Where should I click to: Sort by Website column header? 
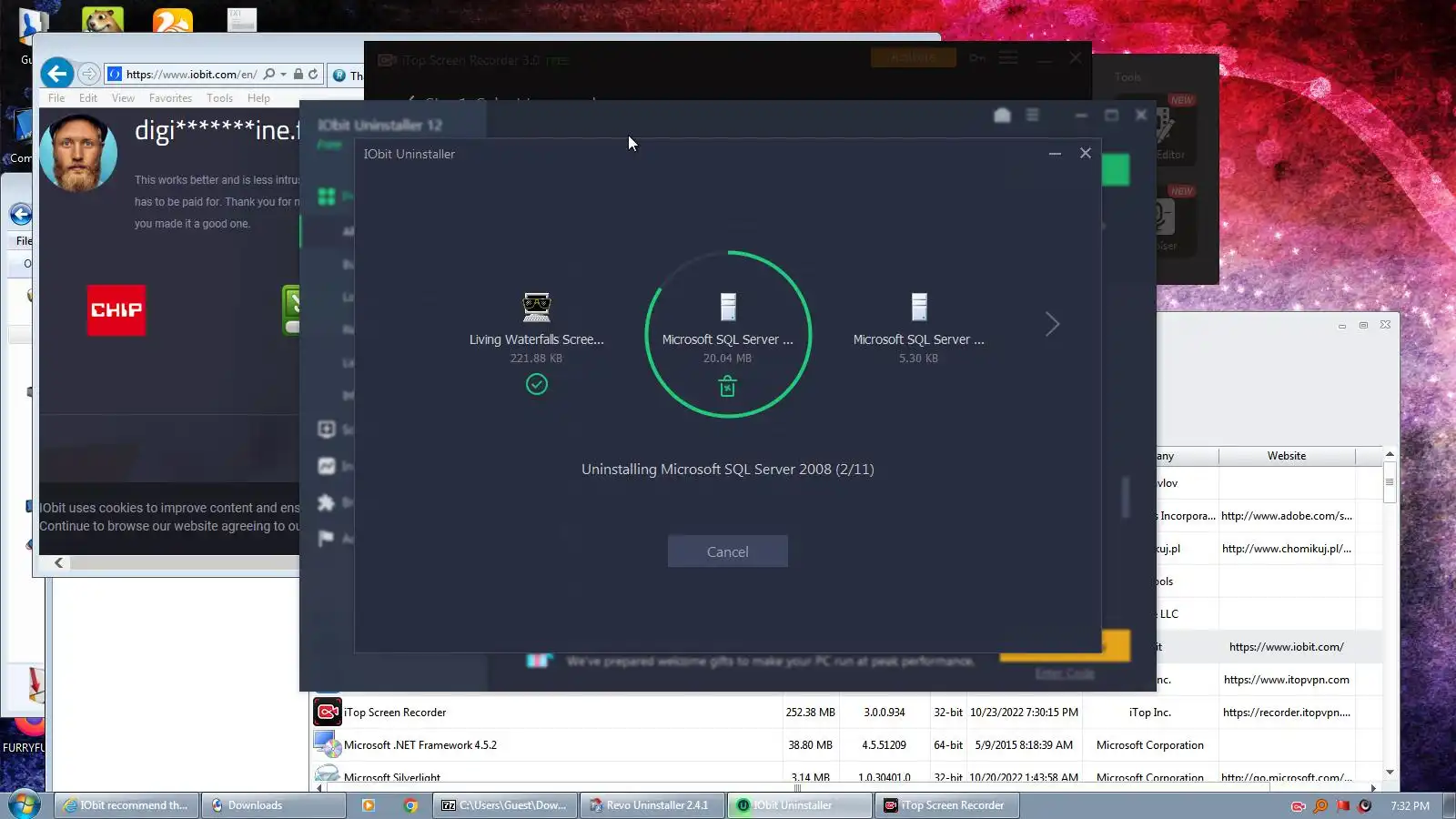1287,456
